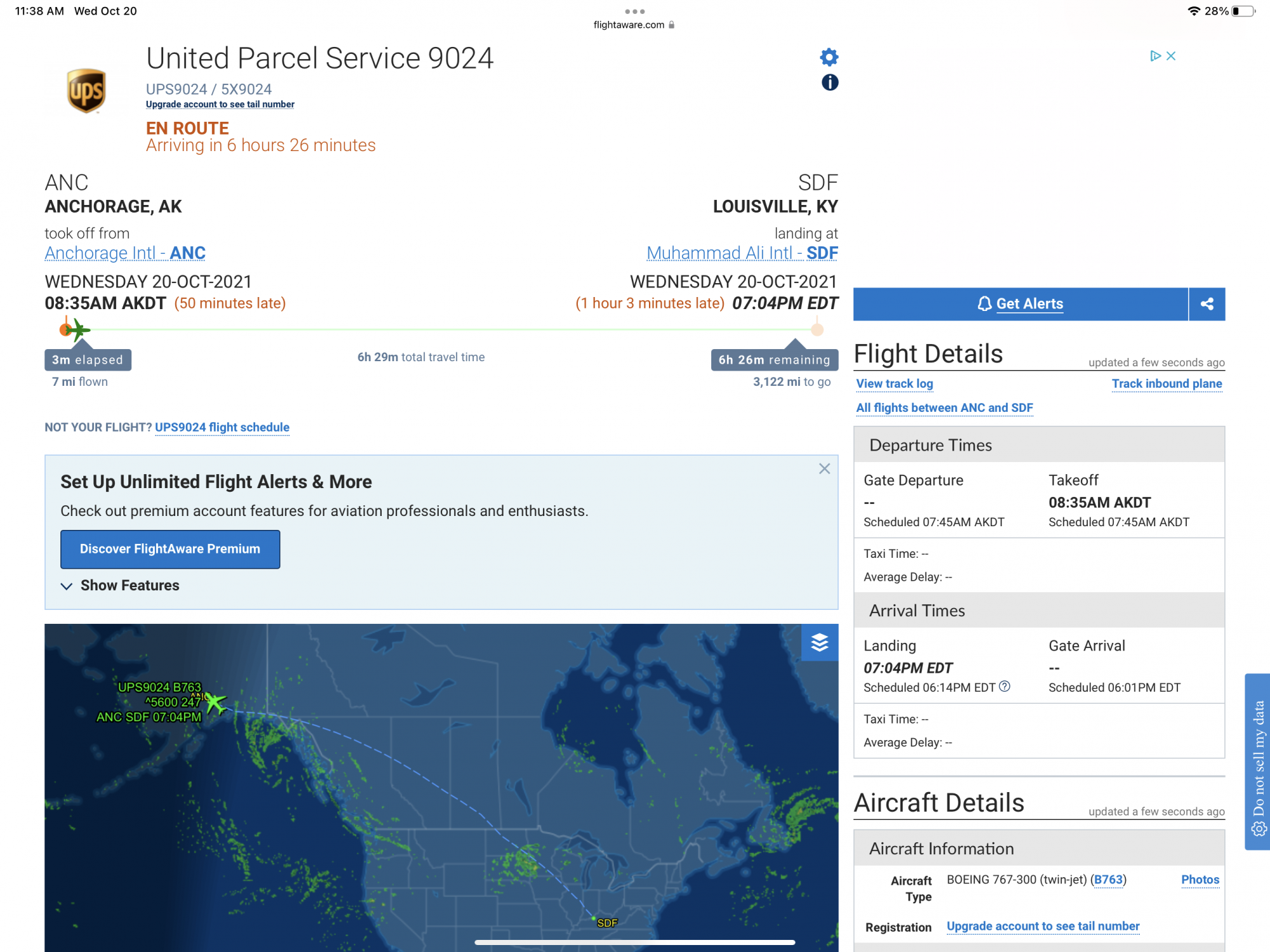Open Muhammad Ali Intl - SDF airport link
Image resolution: width=1270 pixels, height=952 pixels.
[x=742, y=253]
